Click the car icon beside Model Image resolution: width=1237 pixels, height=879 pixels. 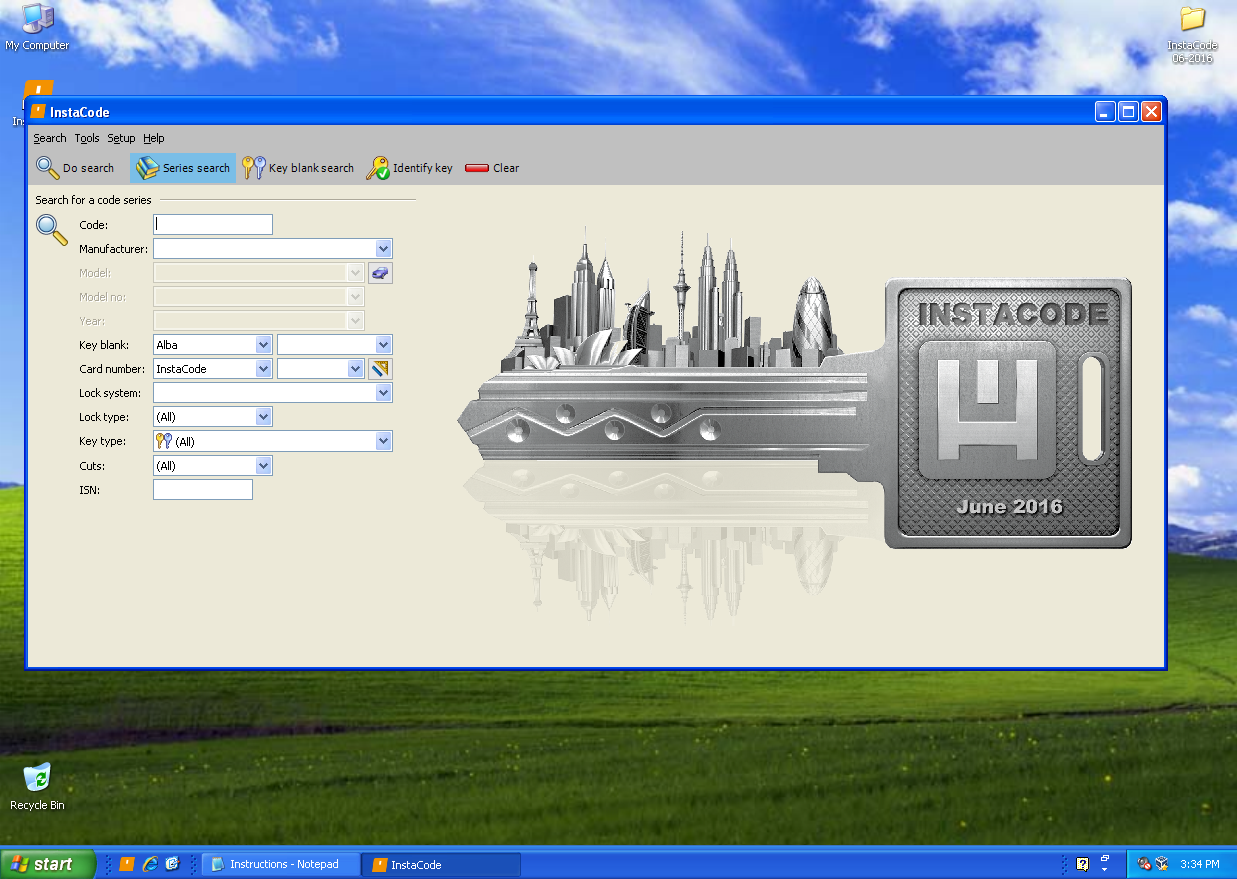(380, 273)
